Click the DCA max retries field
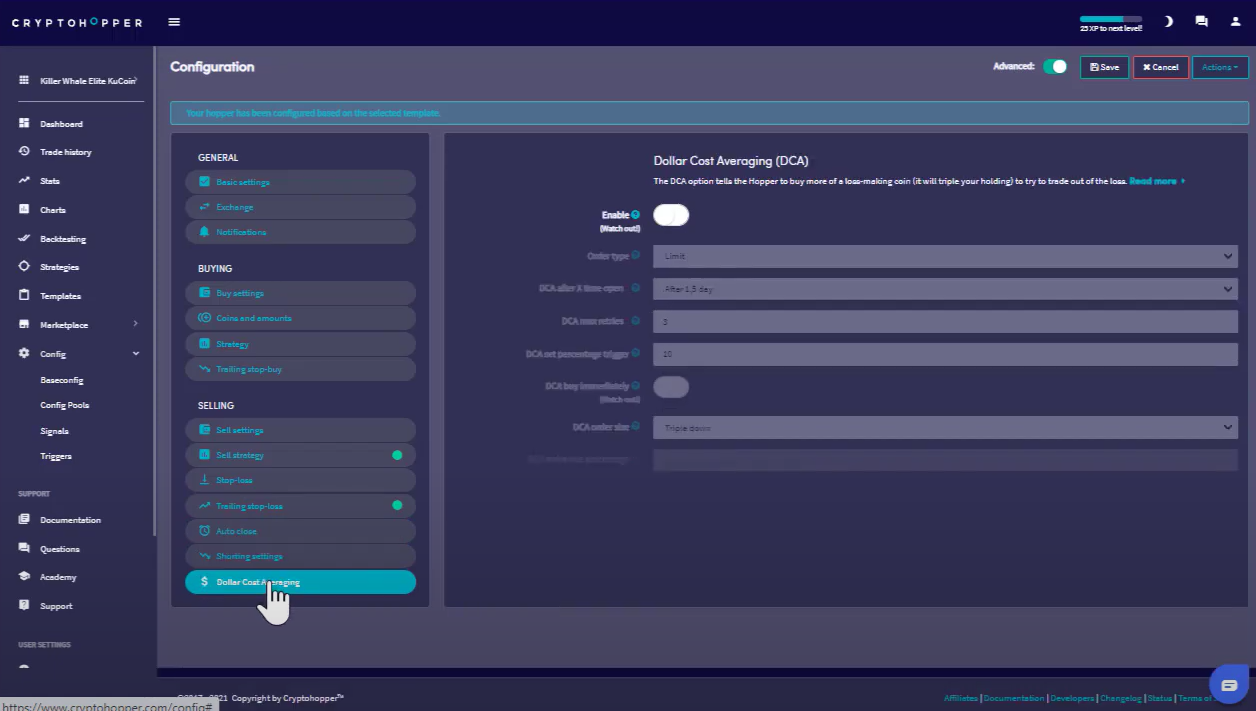The width and height of the screenshot is (1256, 711). pyautogui.click(x=945, y=322)
